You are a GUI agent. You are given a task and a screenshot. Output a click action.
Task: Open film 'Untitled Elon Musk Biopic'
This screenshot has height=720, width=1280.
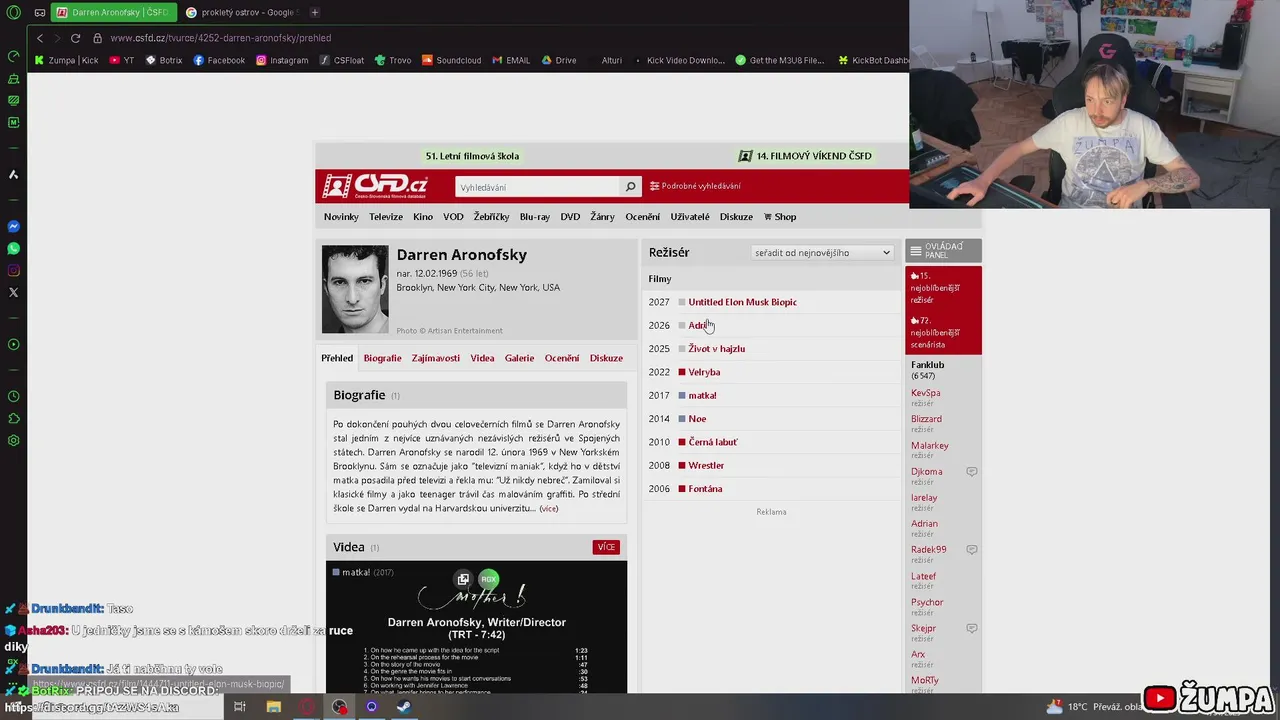pos(742,302)
